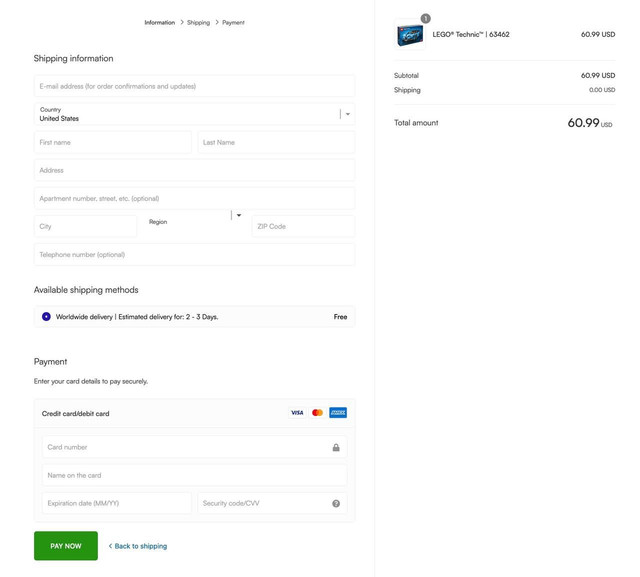The image size is (640, 577).
Task: Click Back to shipping link
Action: tap(138, 546)
